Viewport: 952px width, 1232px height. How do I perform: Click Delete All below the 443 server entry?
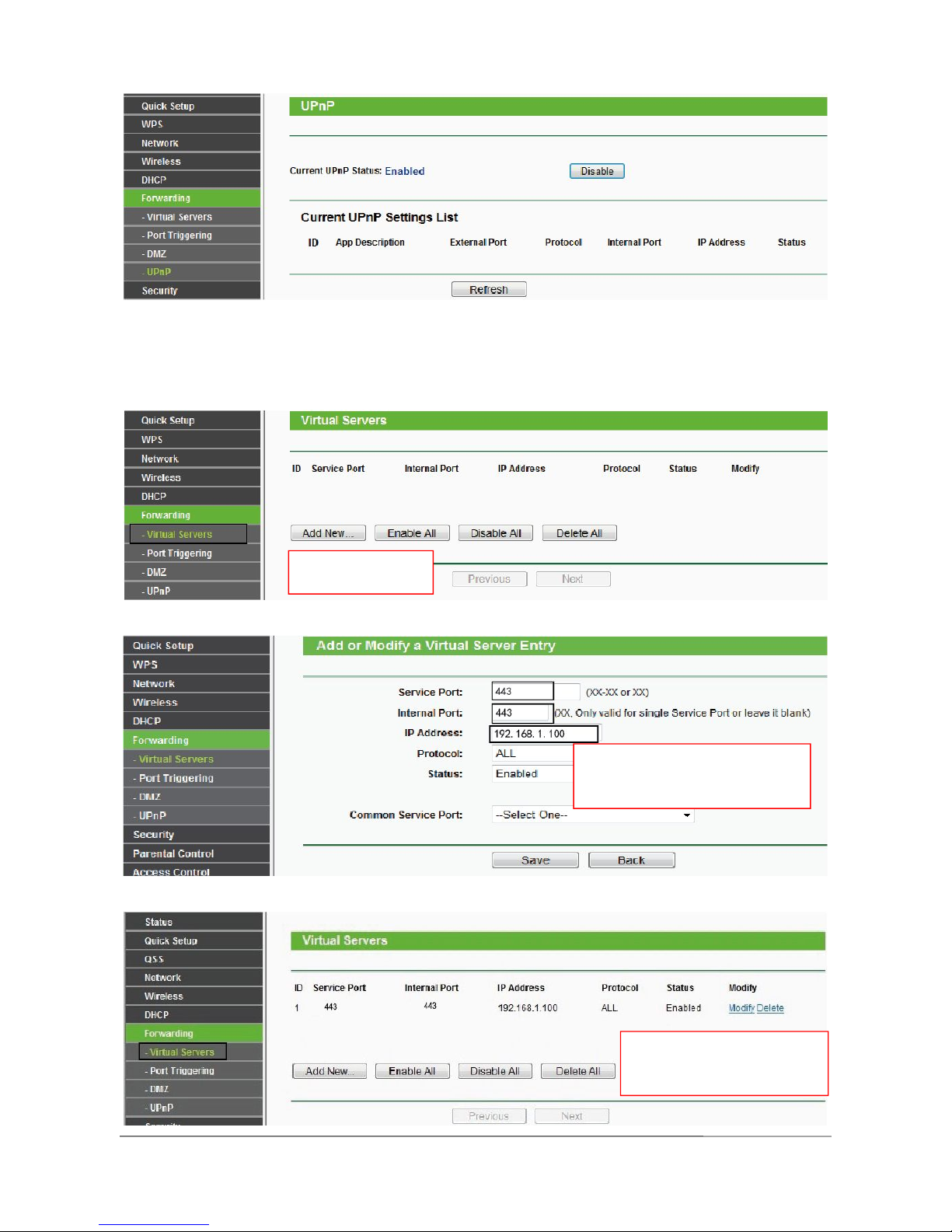(x=578, y=1071)
